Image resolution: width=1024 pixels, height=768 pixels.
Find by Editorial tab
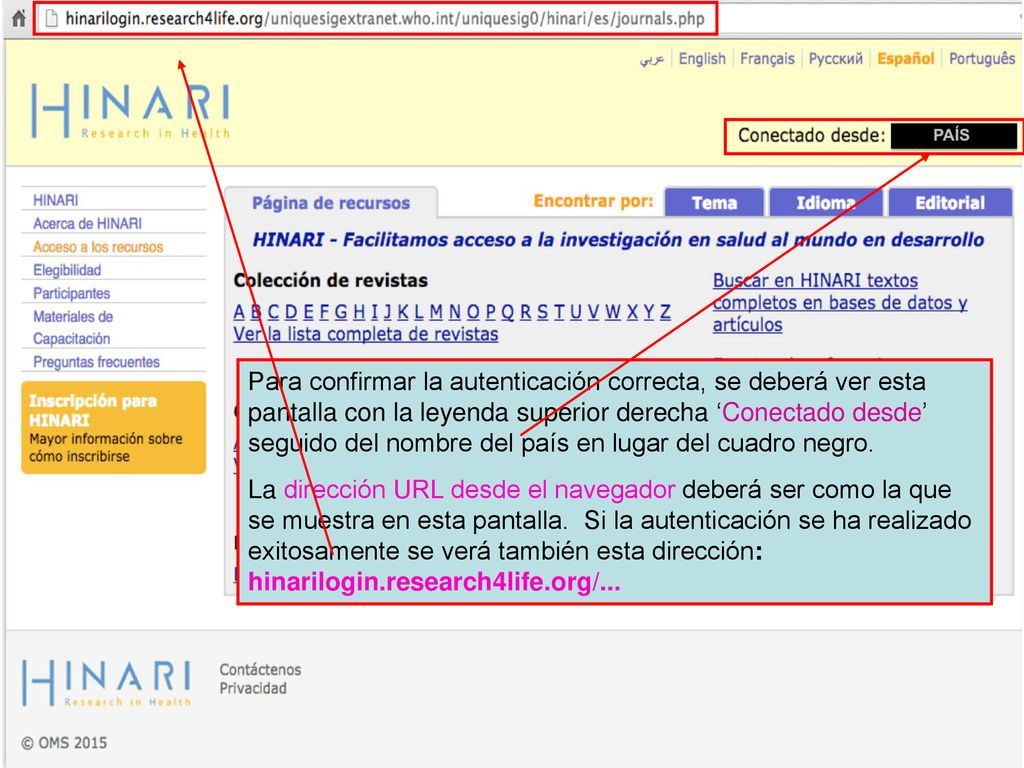coord(950,202)
